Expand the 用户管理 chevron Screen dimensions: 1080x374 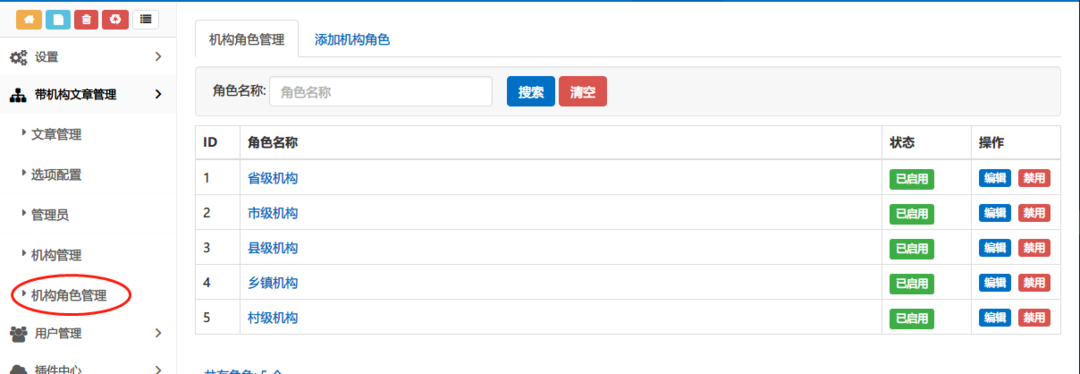[158, 333]
